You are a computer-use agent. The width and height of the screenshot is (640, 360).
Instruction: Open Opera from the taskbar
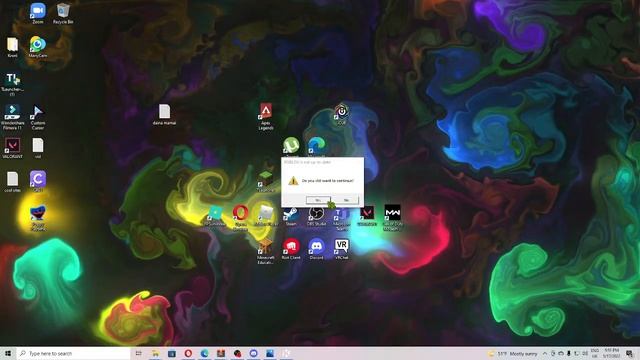[188, 353]
